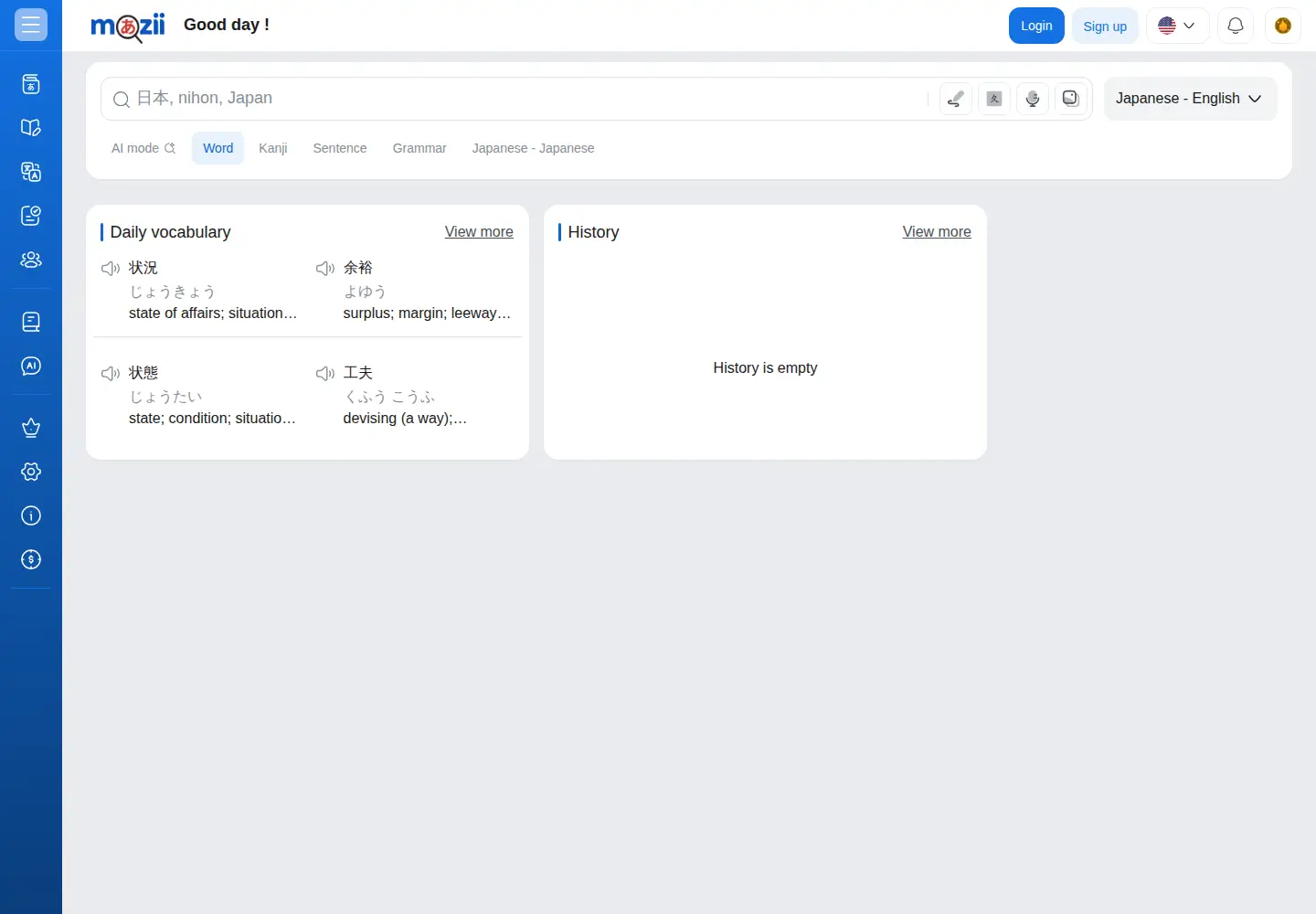1316x914 pixels.
Task: Click the notebook icon in the sidebar
Action: [x=31, y=322]
